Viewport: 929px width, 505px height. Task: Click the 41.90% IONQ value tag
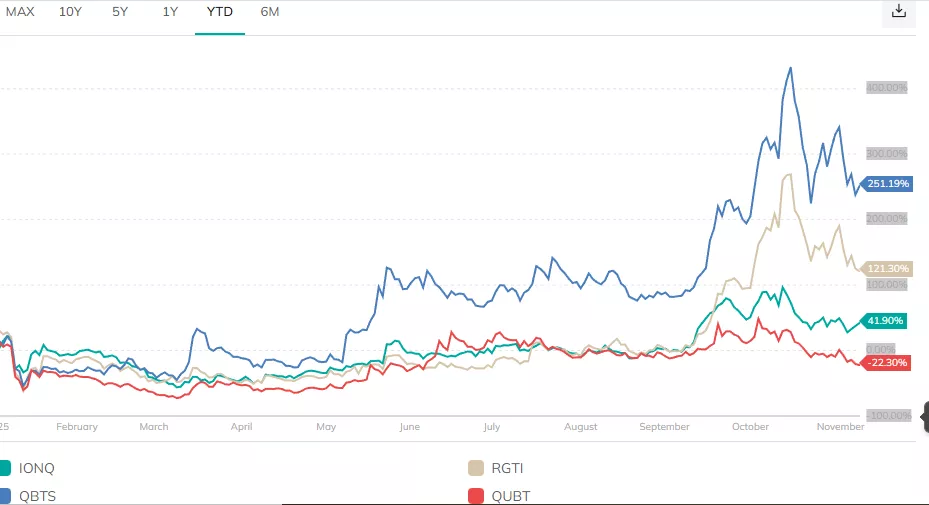tap(886, 320)
